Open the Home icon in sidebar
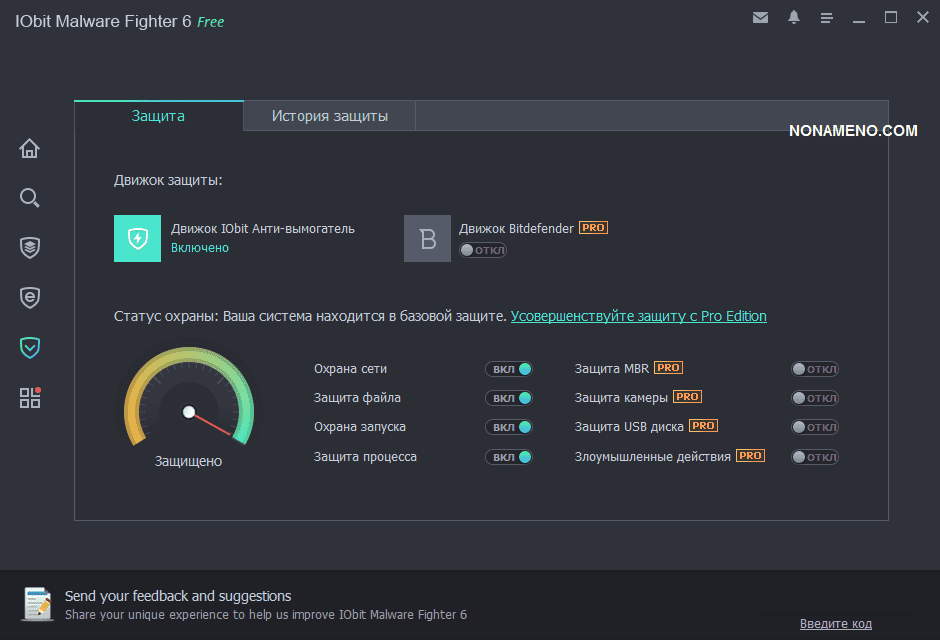 pyautogui.click(x=30, y=149)
